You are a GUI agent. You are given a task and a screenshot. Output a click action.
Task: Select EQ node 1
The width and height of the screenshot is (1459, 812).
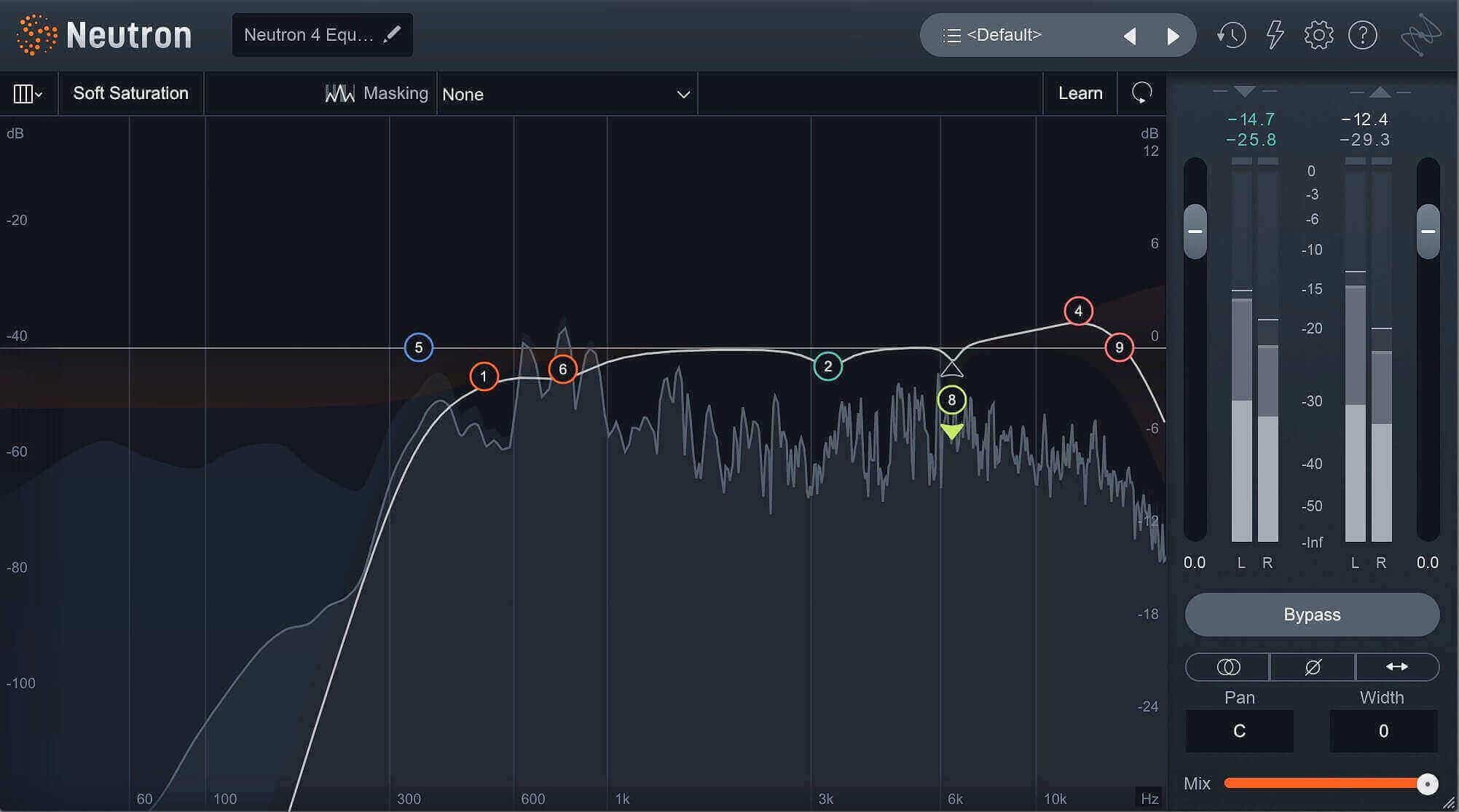[x=484, y=377]
